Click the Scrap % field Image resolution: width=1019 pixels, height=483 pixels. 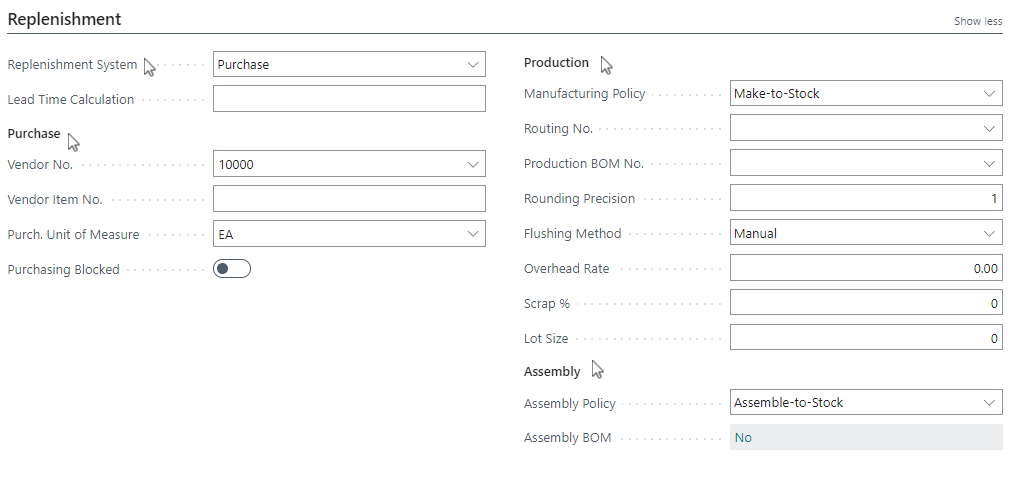pyautogui.click(x=866, y=303)
